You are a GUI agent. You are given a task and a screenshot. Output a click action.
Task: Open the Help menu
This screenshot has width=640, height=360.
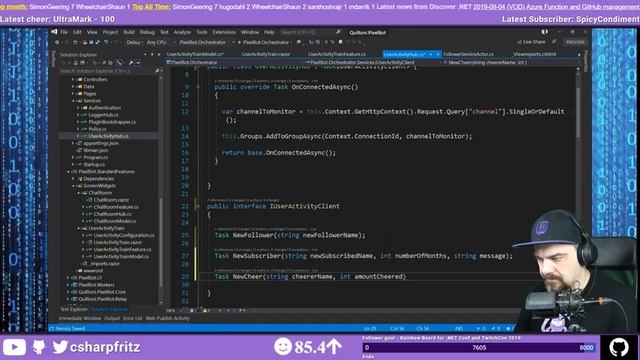click(x=269, y=32)
